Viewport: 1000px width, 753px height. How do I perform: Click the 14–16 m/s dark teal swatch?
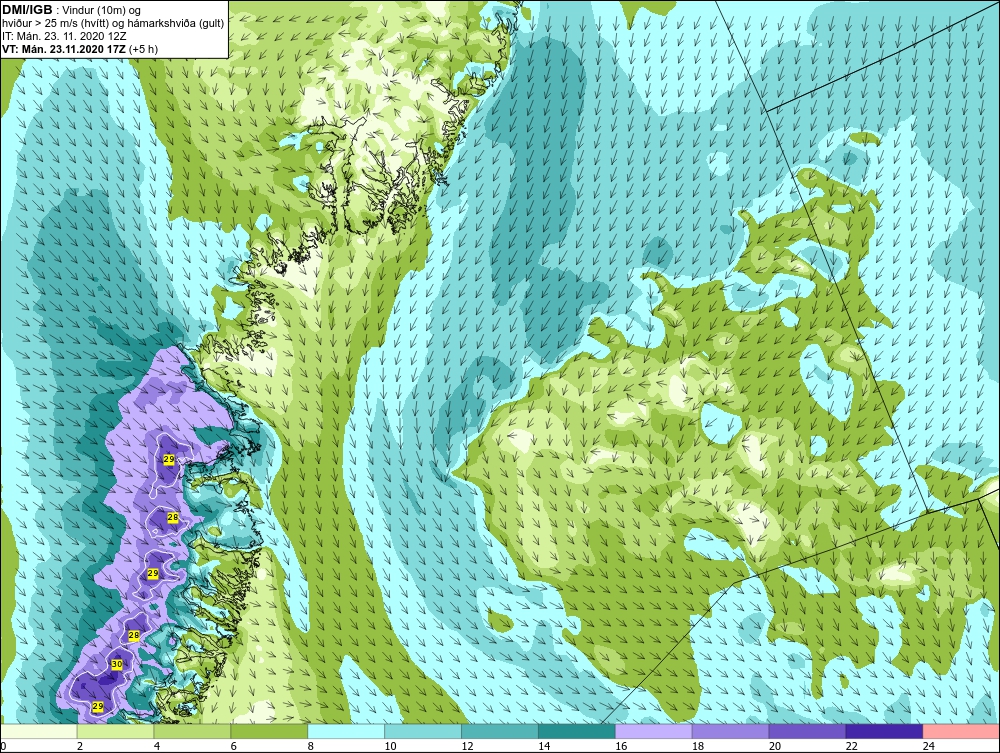tap(577, 731)
